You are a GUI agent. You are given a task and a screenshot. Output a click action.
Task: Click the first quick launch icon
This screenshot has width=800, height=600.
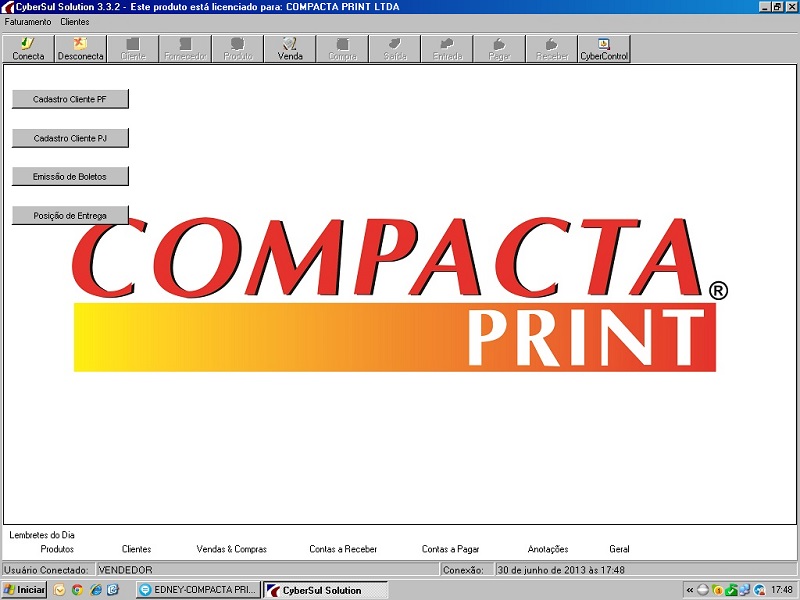tap(59, 590)
